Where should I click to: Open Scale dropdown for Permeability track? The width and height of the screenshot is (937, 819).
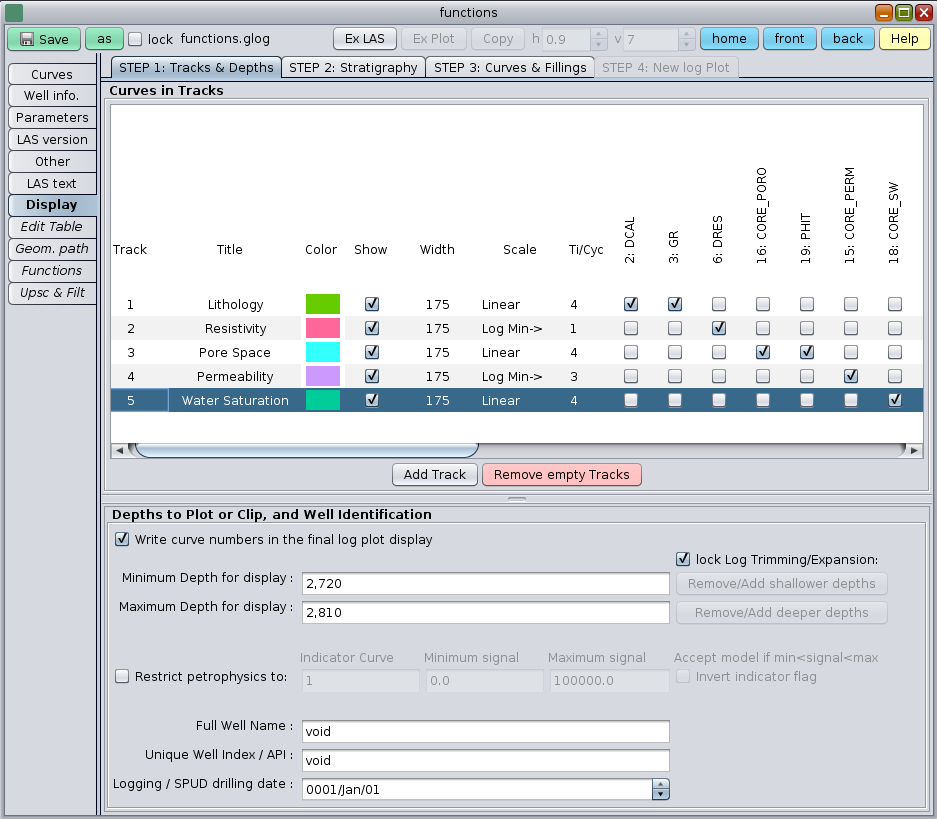[x=512, y=376]
